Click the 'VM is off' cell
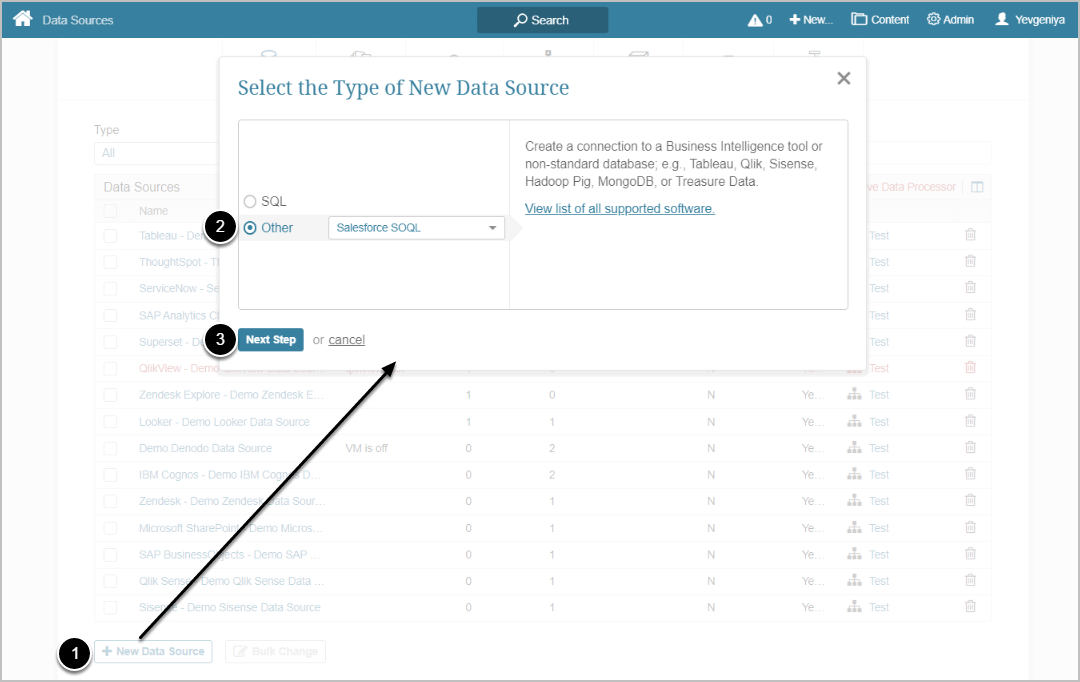 [366, 448]
